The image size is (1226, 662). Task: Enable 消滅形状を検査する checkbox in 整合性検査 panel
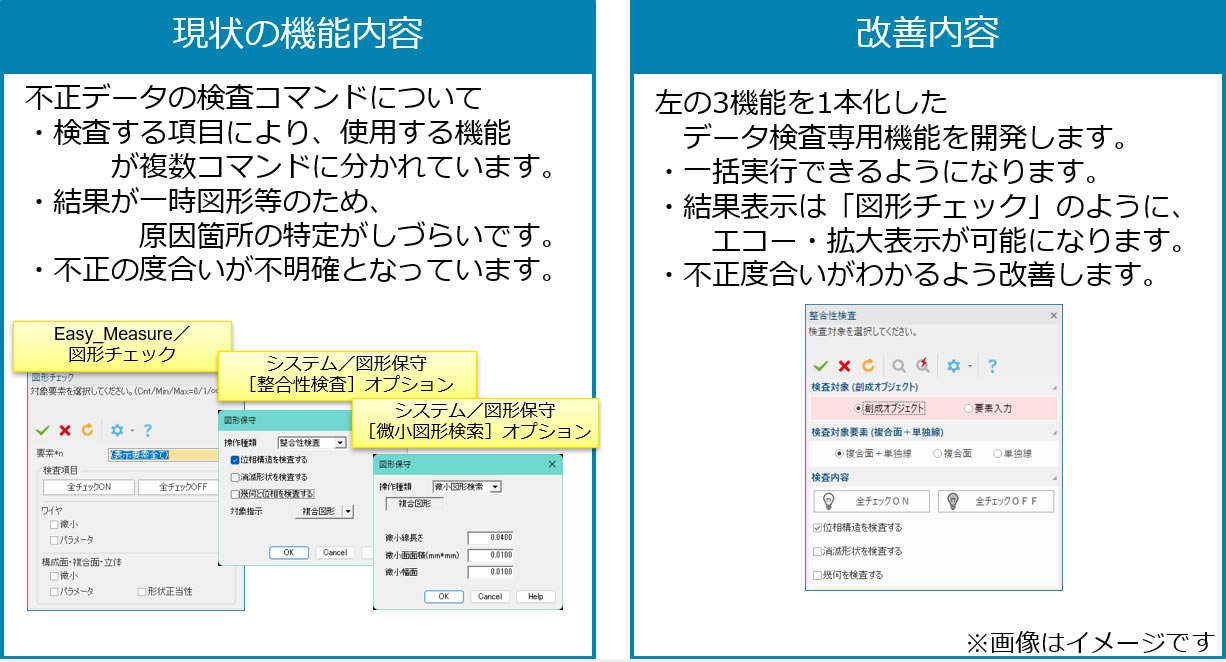pyautogui.click(x=818, y=551)
